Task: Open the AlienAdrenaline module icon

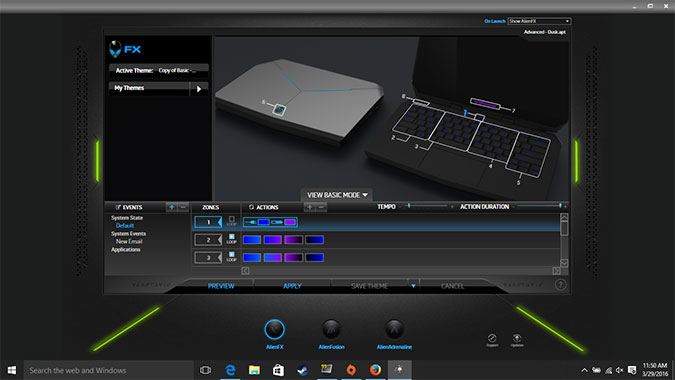Action: [x=394, y=330]
